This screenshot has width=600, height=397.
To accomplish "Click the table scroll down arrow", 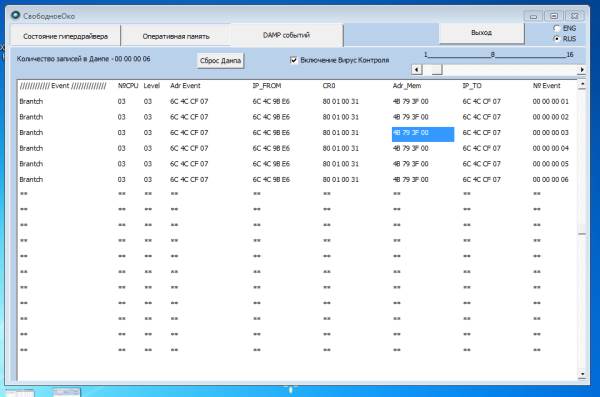I will click(x=582, y=374).
